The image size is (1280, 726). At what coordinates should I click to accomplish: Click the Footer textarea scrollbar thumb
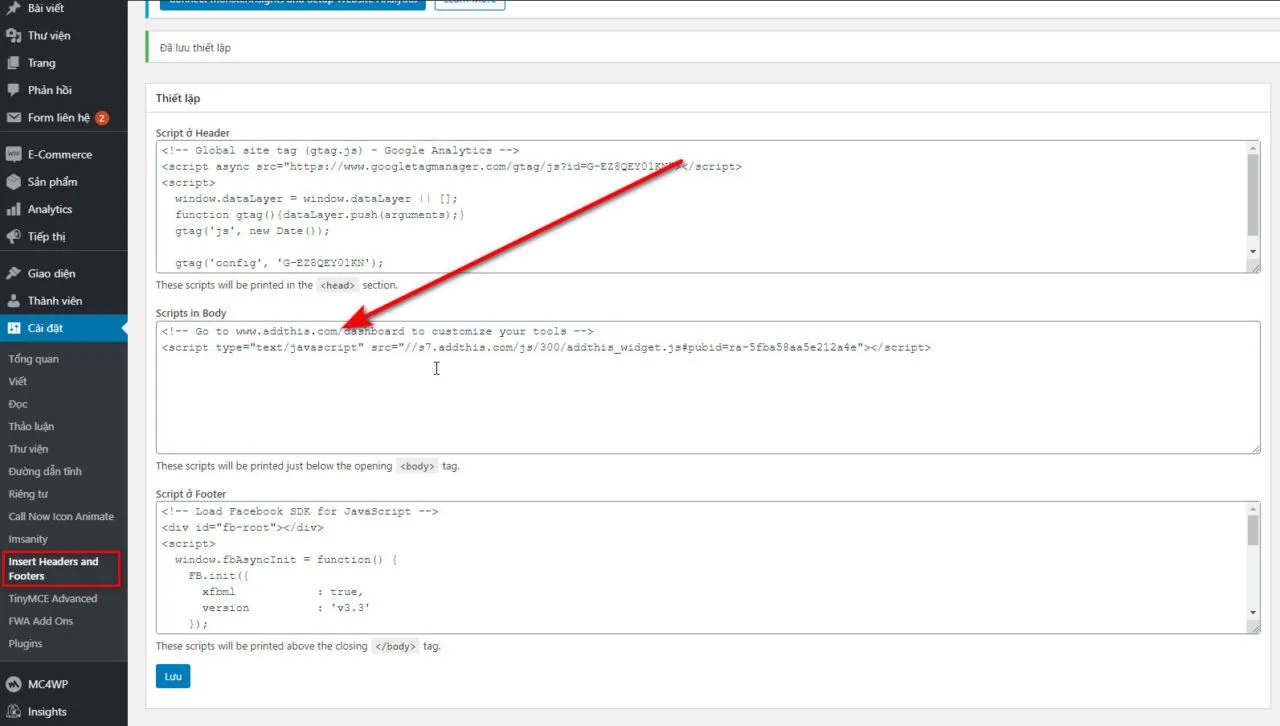click(1253, 531)
